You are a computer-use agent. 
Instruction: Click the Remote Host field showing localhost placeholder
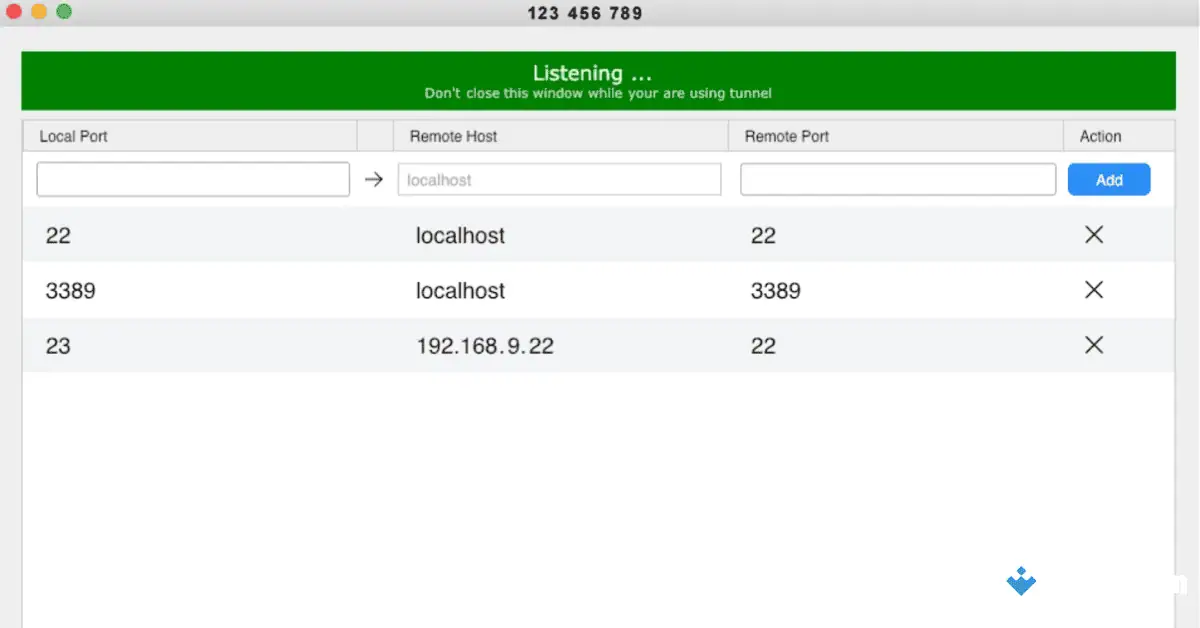559,179
